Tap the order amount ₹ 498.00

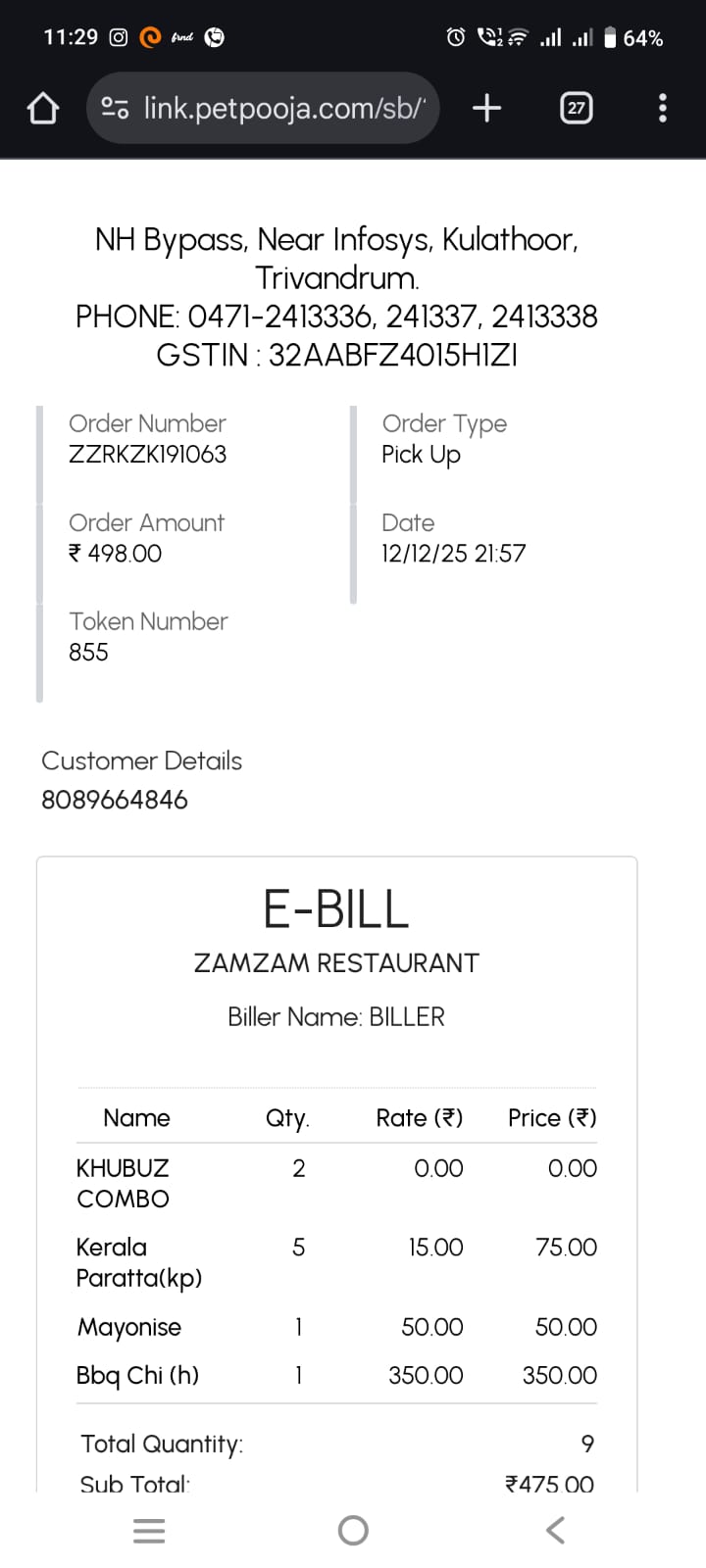[x=116, y=554]
